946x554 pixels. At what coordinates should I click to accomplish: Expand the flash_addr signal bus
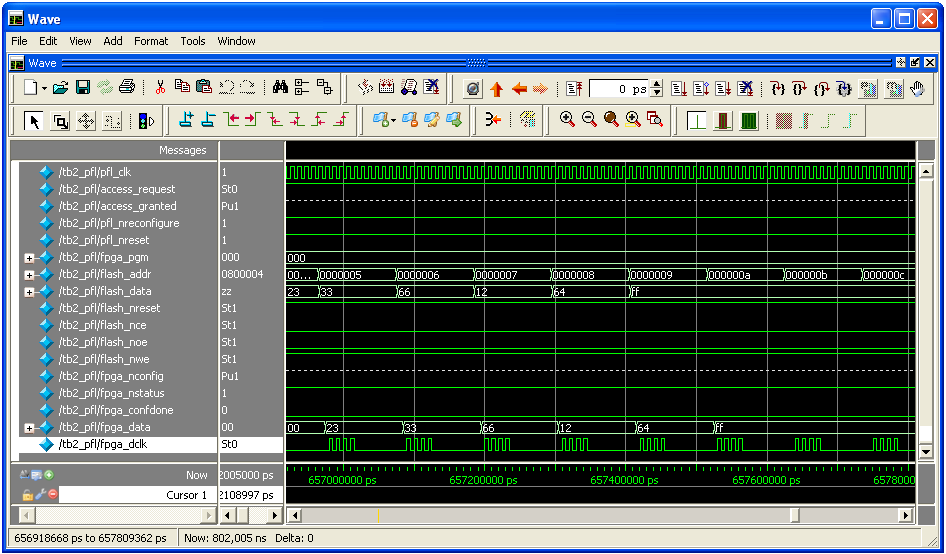tap(29, 274)
